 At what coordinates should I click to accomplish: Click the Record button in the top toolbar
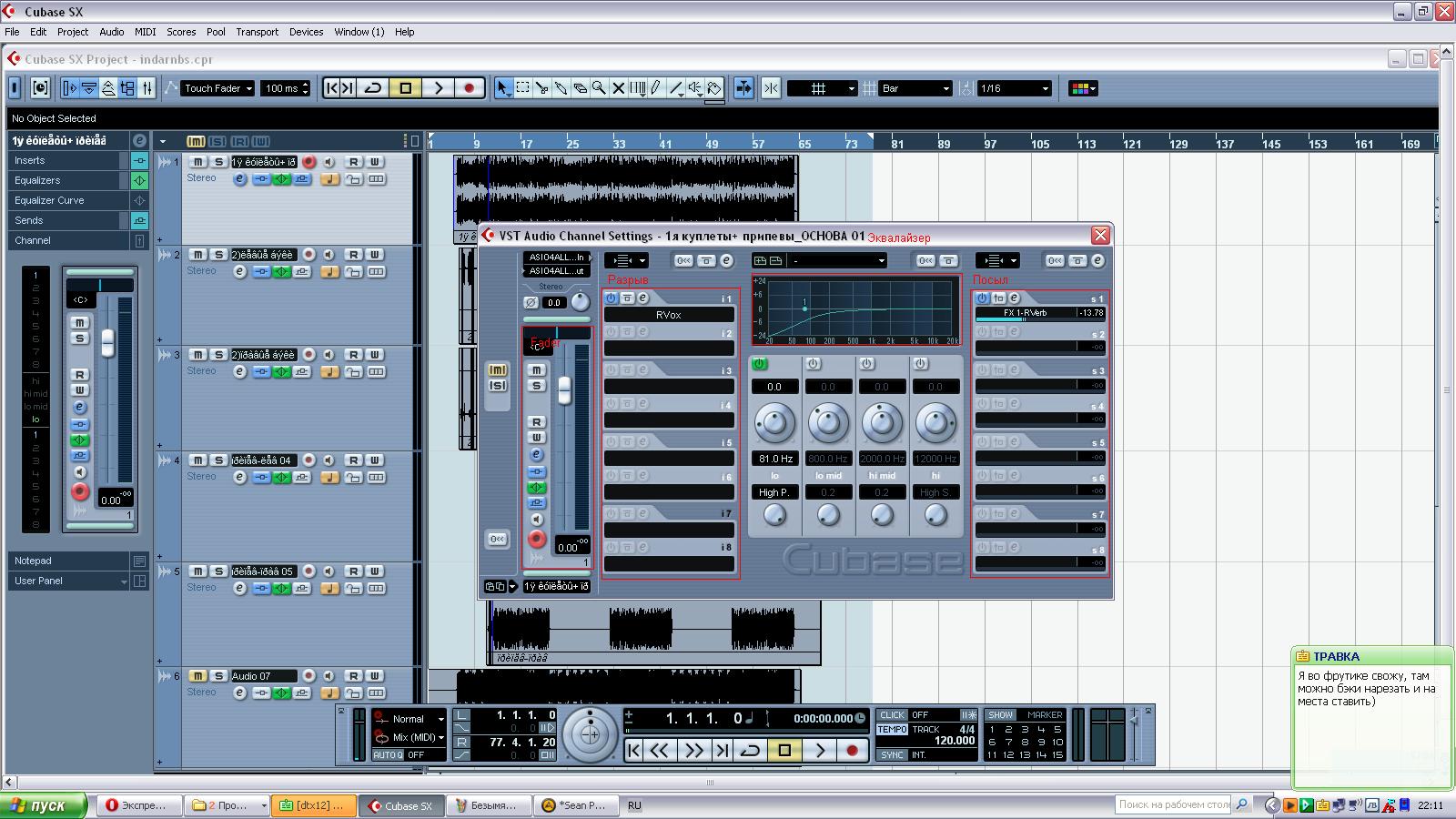click(x=469, y=88)
